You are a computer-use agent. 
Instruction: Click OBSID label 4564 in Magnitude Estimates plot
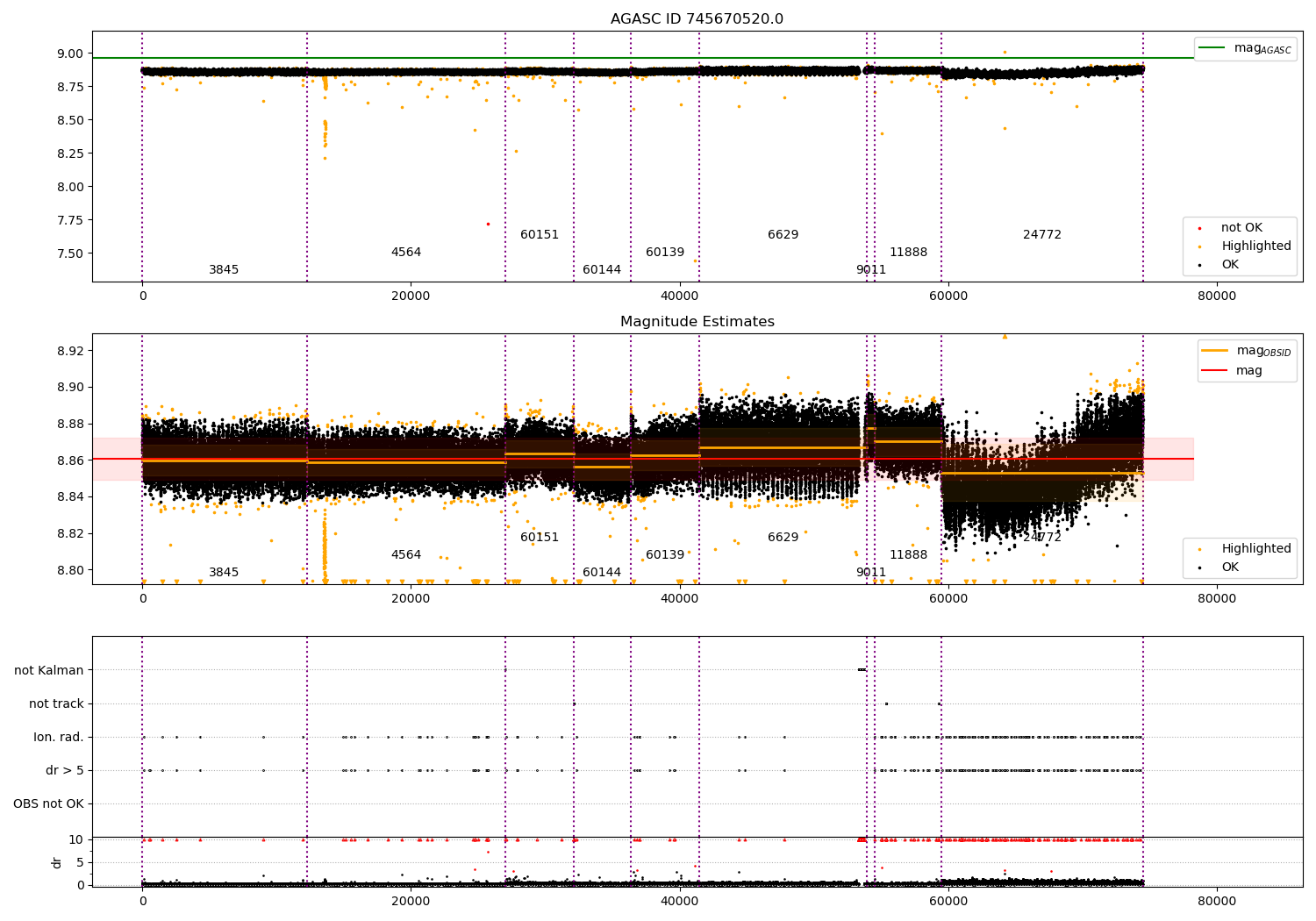(x=406, y=555)
